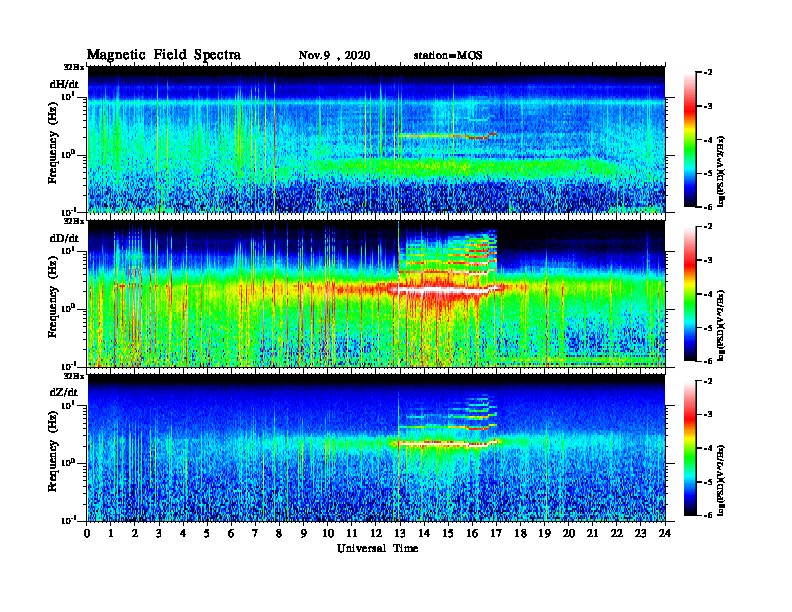
Task: Click the dH/dt color bar's log(PSD) unit label
Action: (722, 171)
